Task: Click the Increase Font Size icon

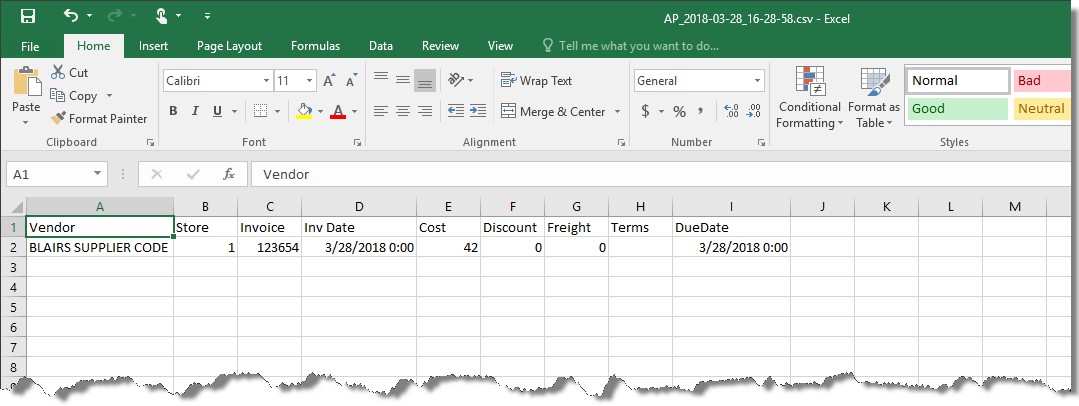Action: click(330, 81)
